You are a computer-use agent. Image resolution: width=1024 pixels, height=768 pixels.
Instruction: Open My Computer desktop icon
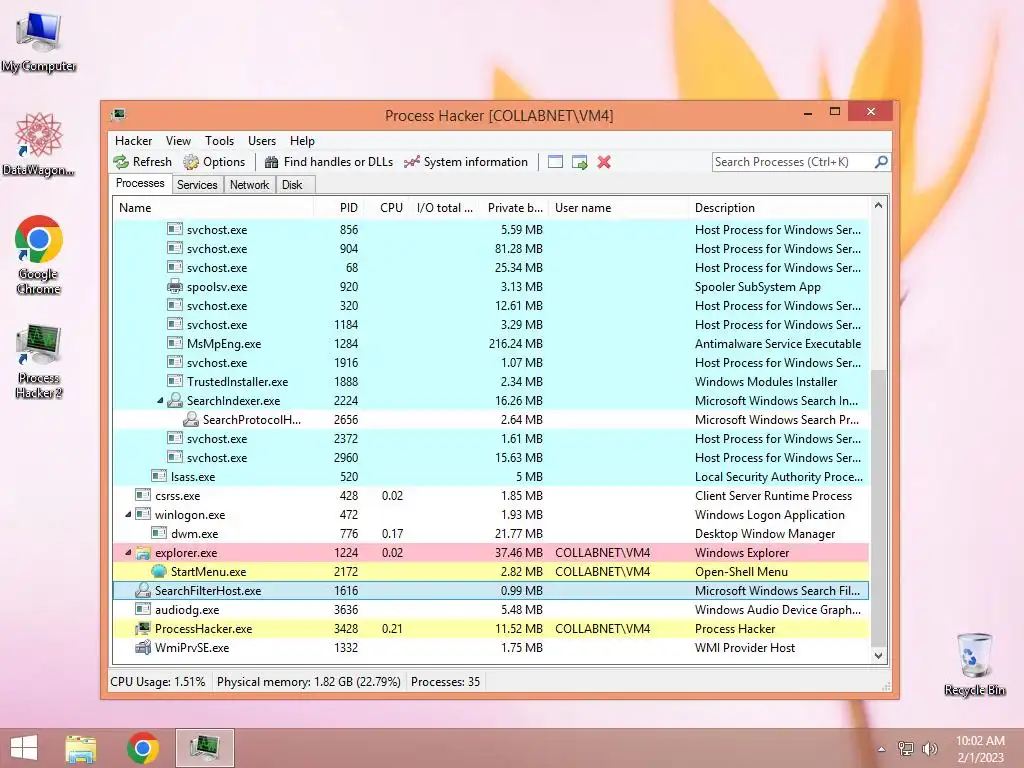coord(39,41)
